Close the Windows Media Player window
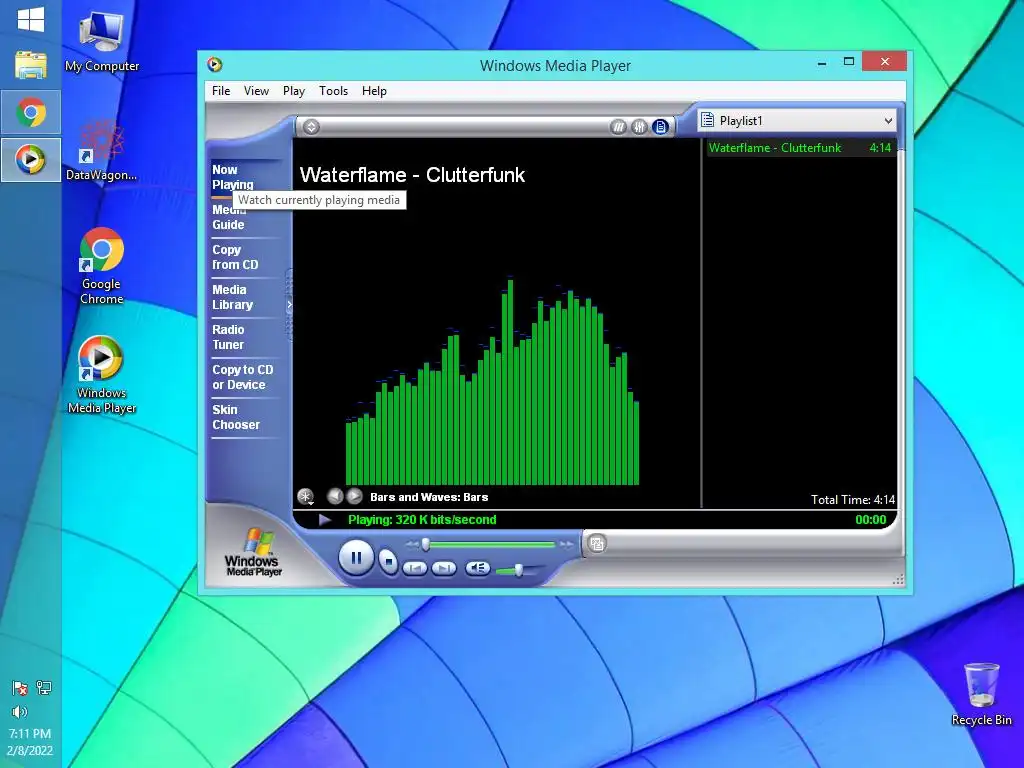This screenshot has height=768, width=1024. [x=884, y=61]
